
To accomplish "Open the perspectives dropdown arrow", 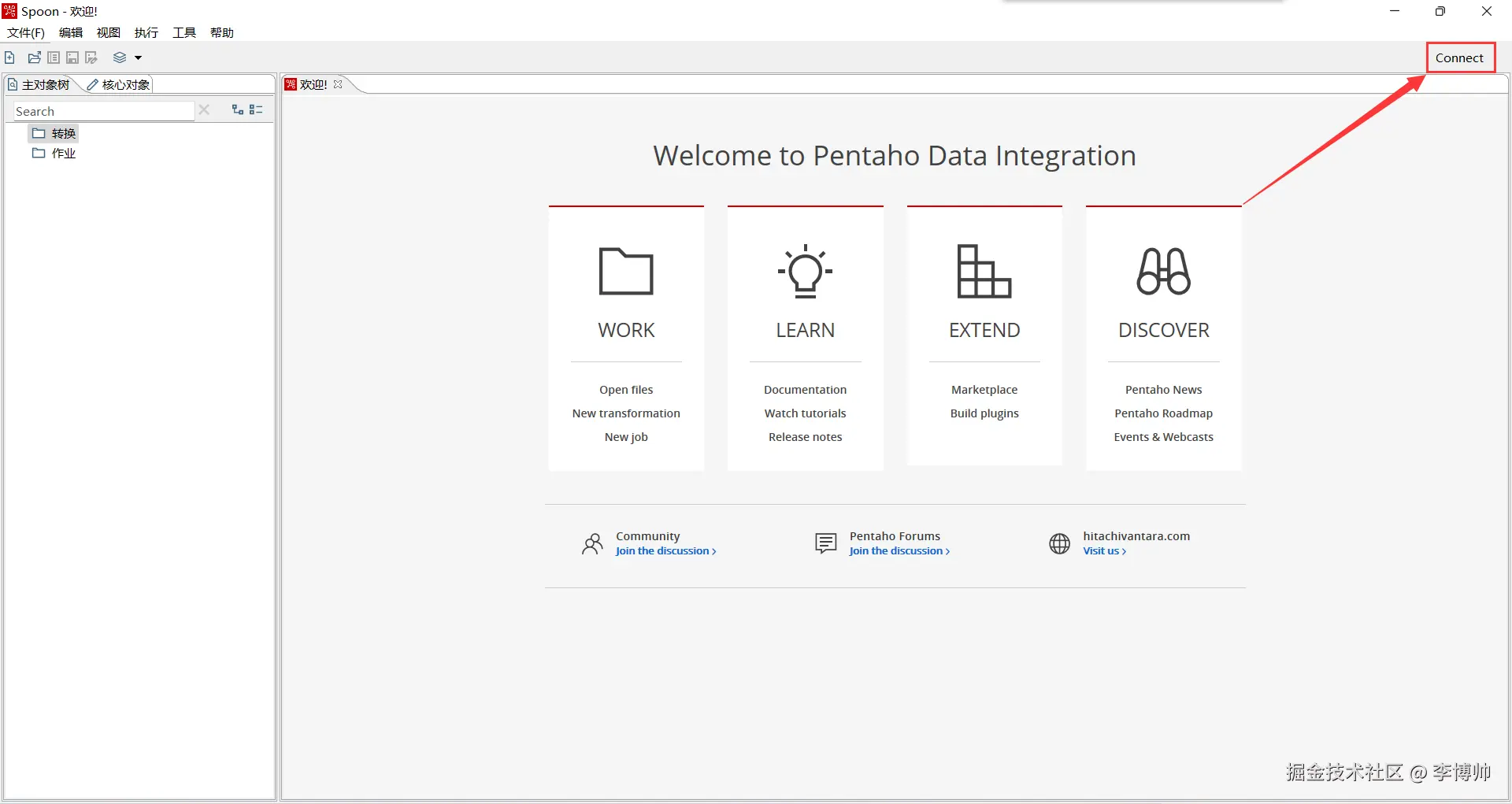I will pos(139,57).
